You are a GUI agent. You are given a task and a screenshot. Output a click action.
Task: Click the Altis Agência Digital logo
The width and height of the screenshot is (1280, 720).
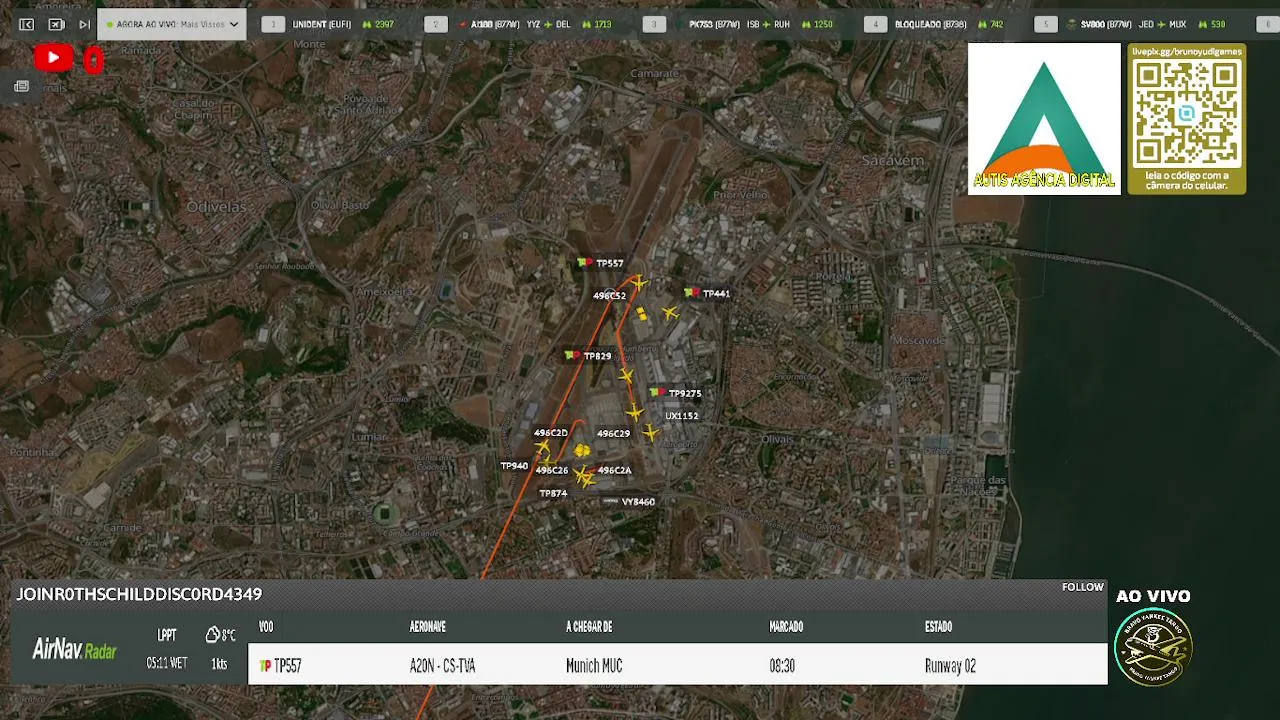click(x=1044, y=119)
